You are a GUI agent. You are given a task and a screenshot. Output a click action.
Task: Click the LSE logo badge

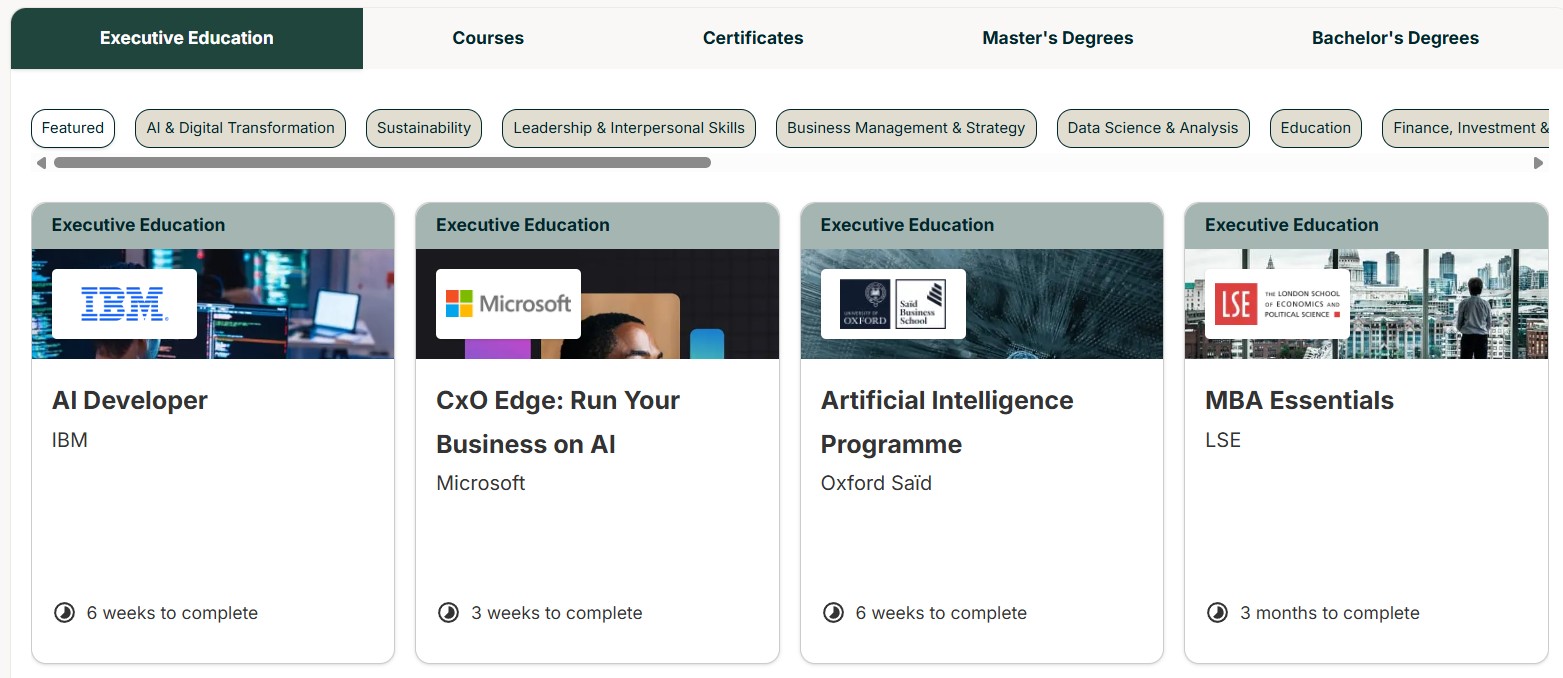pyautogui.click(x=1277, y=304)
